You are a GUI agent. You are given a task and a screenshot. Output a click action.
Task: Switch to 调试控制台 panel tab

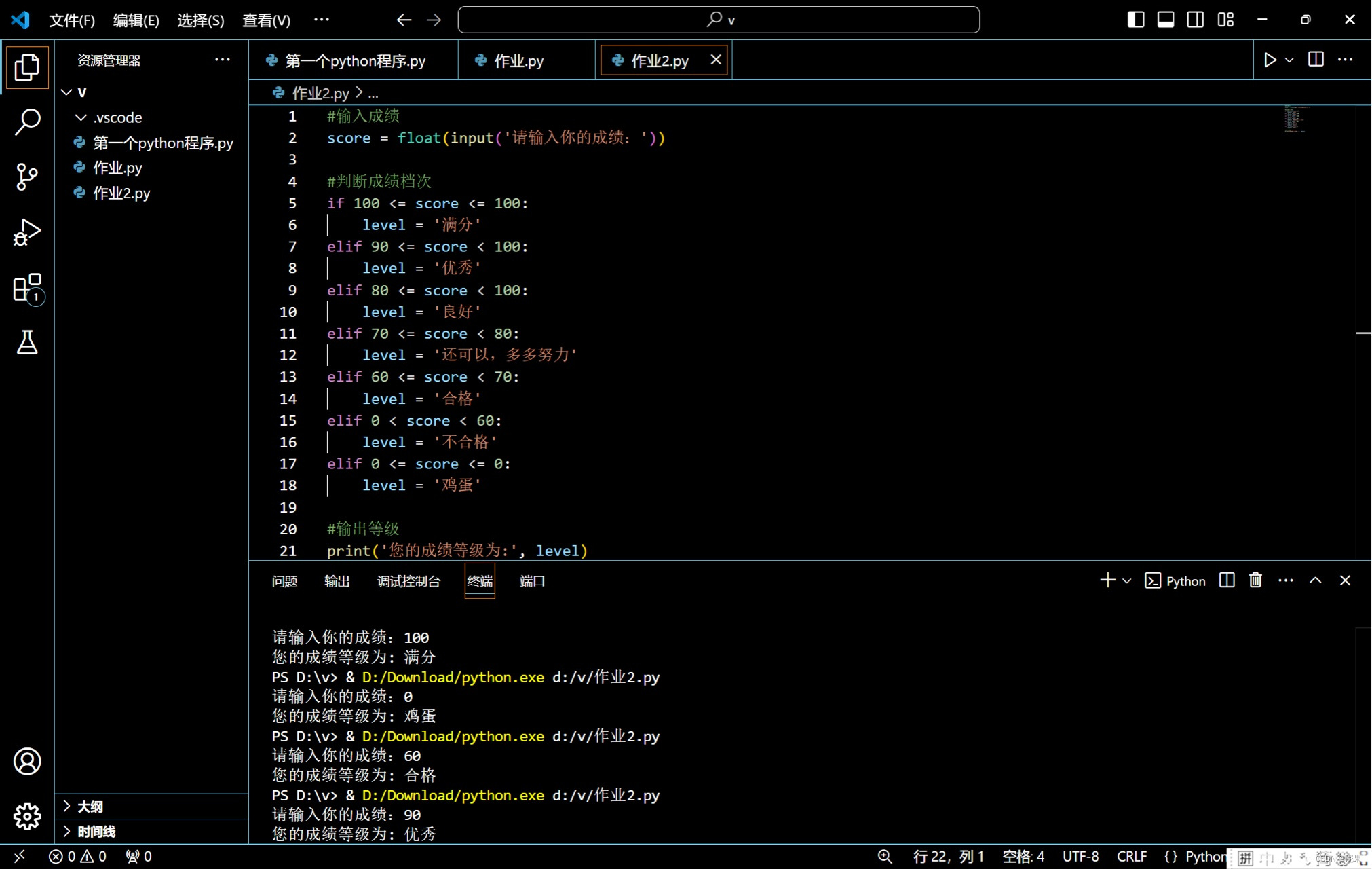click(408, 581)
